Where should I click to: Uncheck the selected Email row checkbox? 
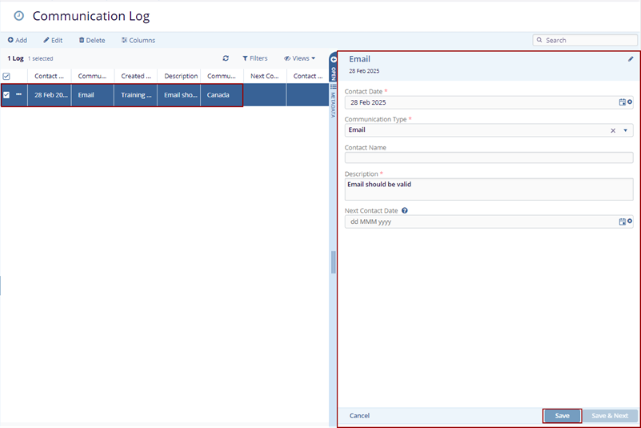coord(7,95)
